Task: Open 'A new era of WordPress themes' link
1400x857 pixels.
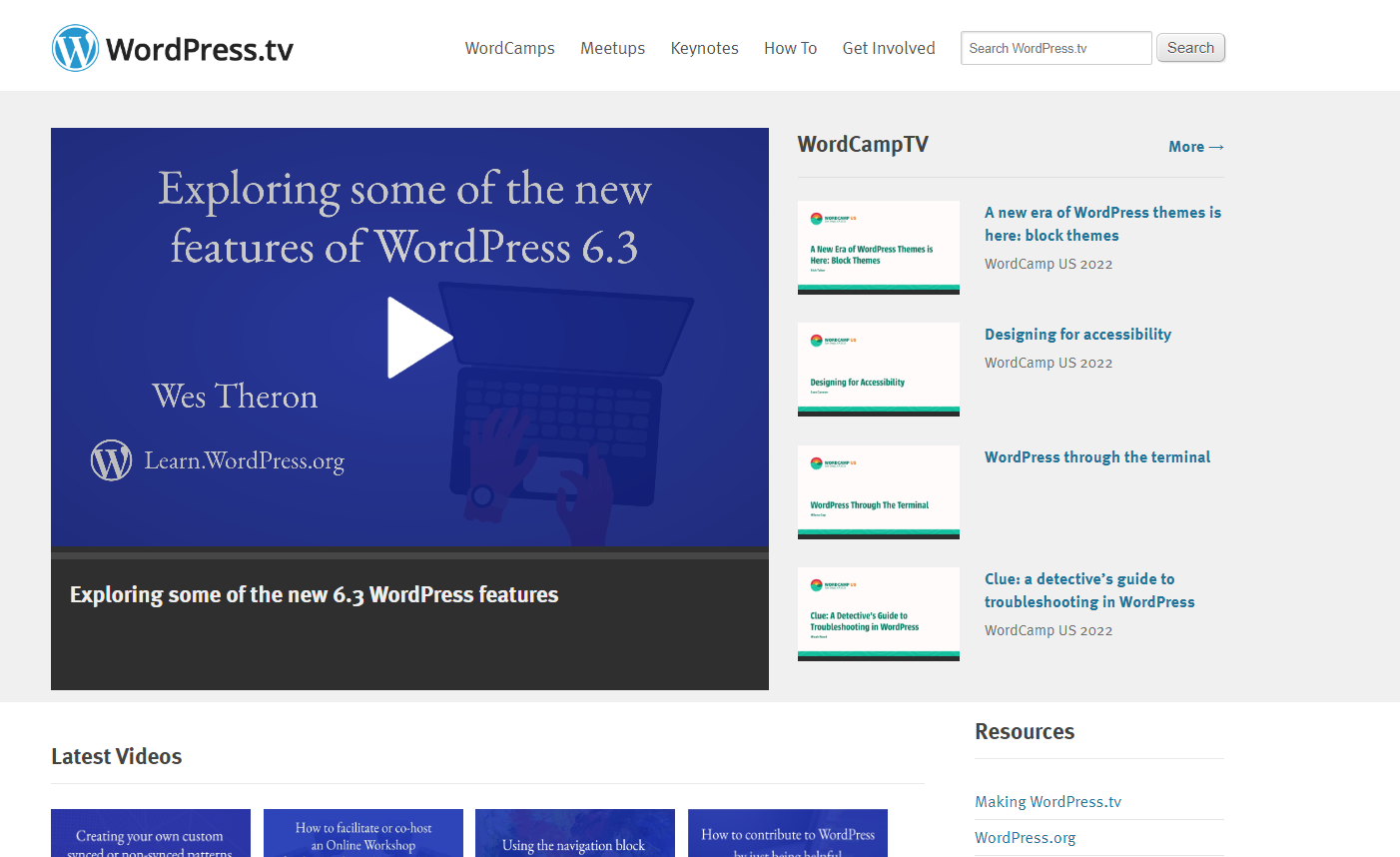Action: pos(1102,224)
